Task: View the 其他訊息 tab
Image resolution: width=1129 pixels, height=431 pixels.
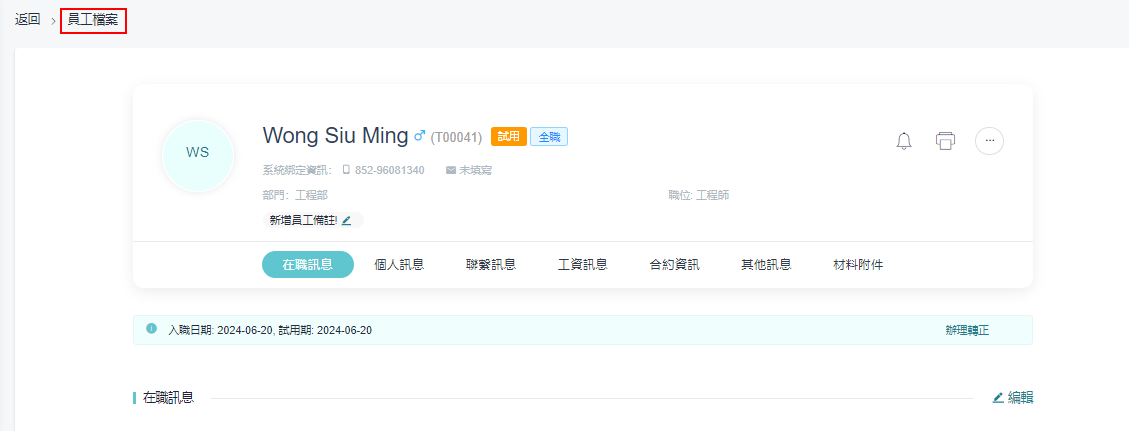Action: (766, 265)
